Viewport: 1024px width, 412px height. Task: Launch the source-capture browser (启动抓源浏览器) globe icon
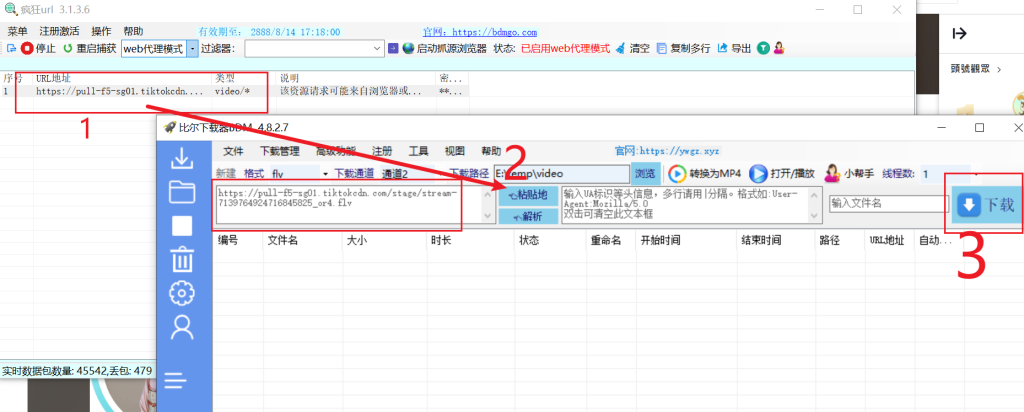point(408,48)
